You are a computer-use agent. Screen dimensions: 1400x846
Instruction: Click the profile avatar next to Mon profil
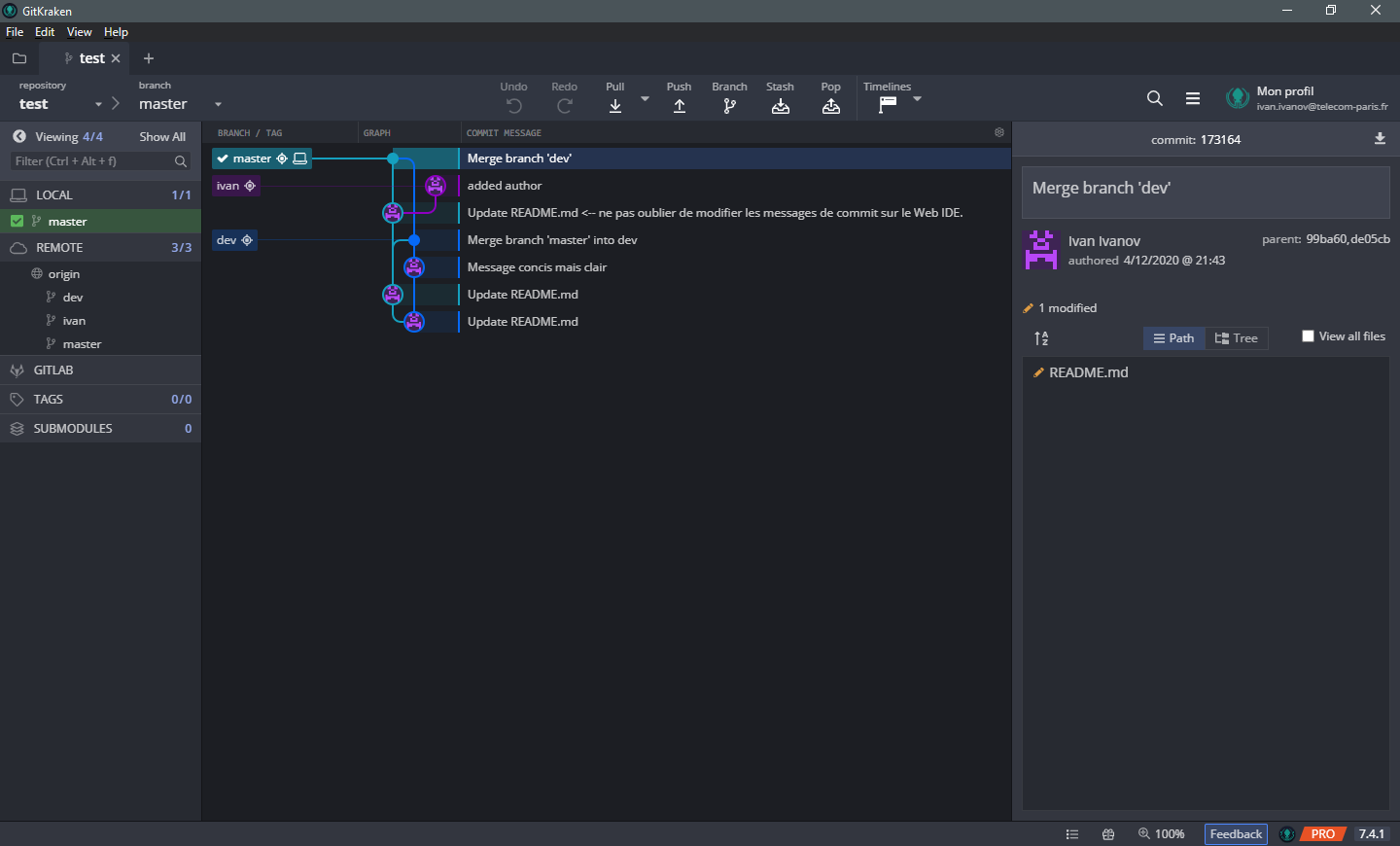click(1238, 97)
